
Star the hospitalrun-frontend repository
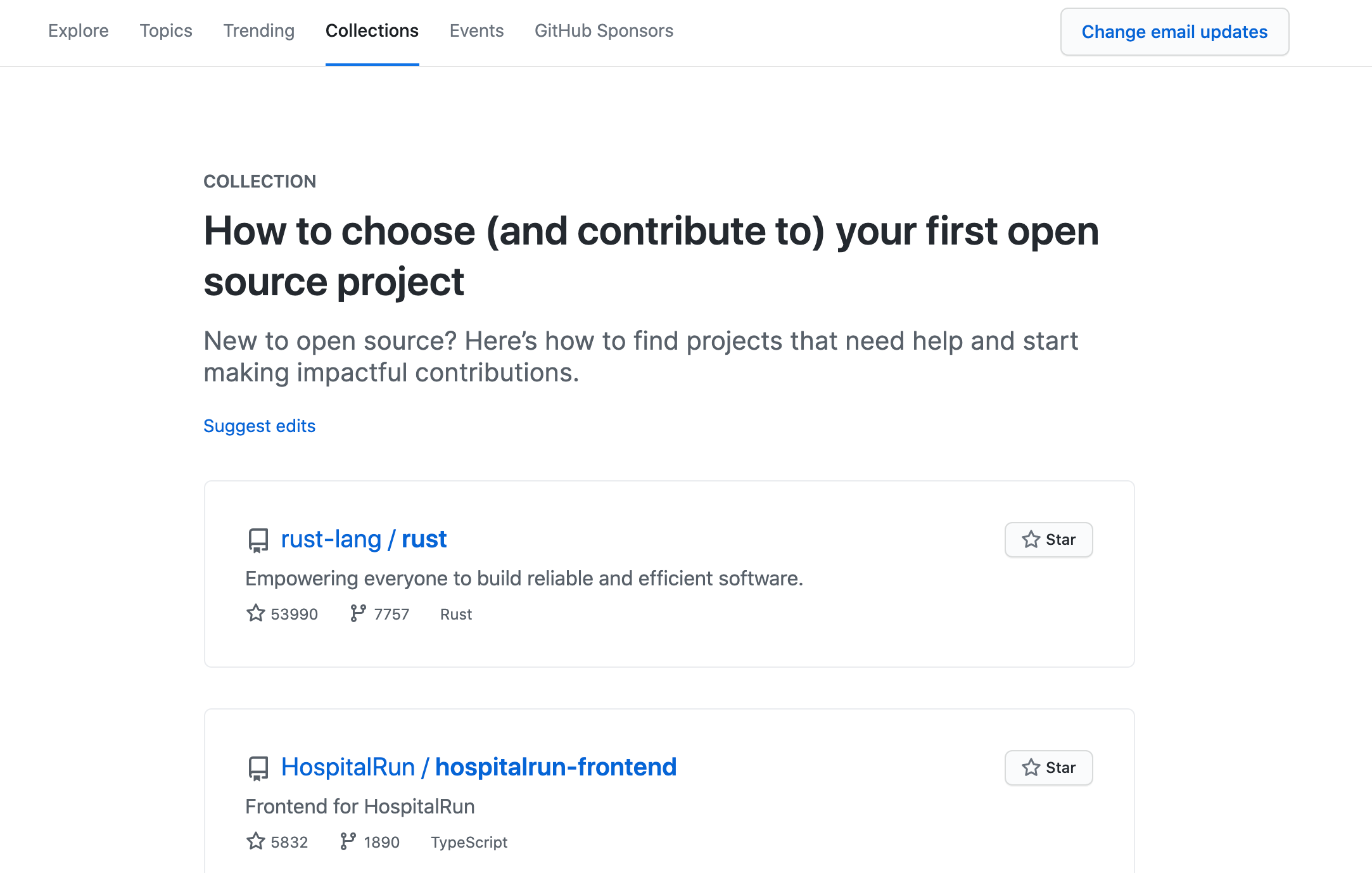pos(1048,768)
